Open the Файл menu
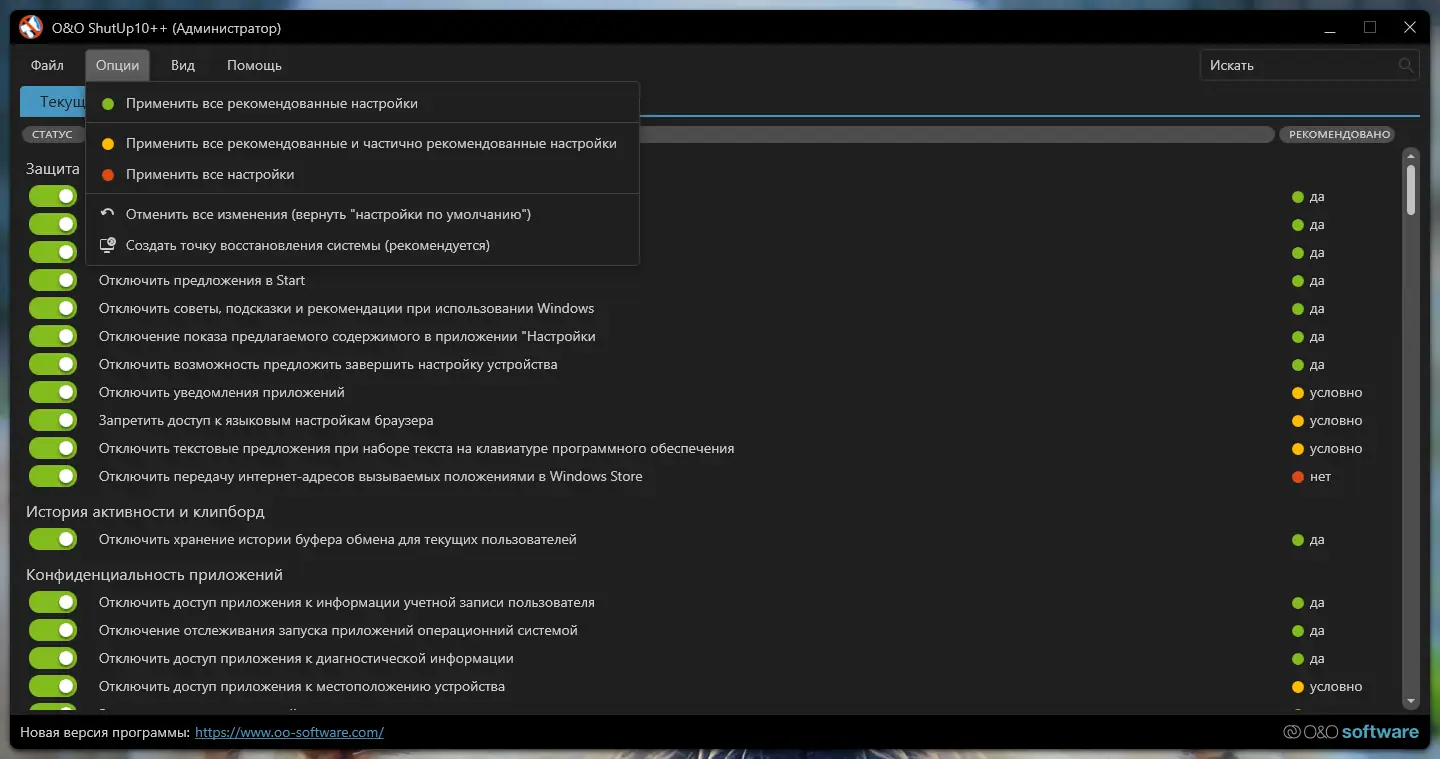Viewport: 1440px width, 759px height. point(47,65)
